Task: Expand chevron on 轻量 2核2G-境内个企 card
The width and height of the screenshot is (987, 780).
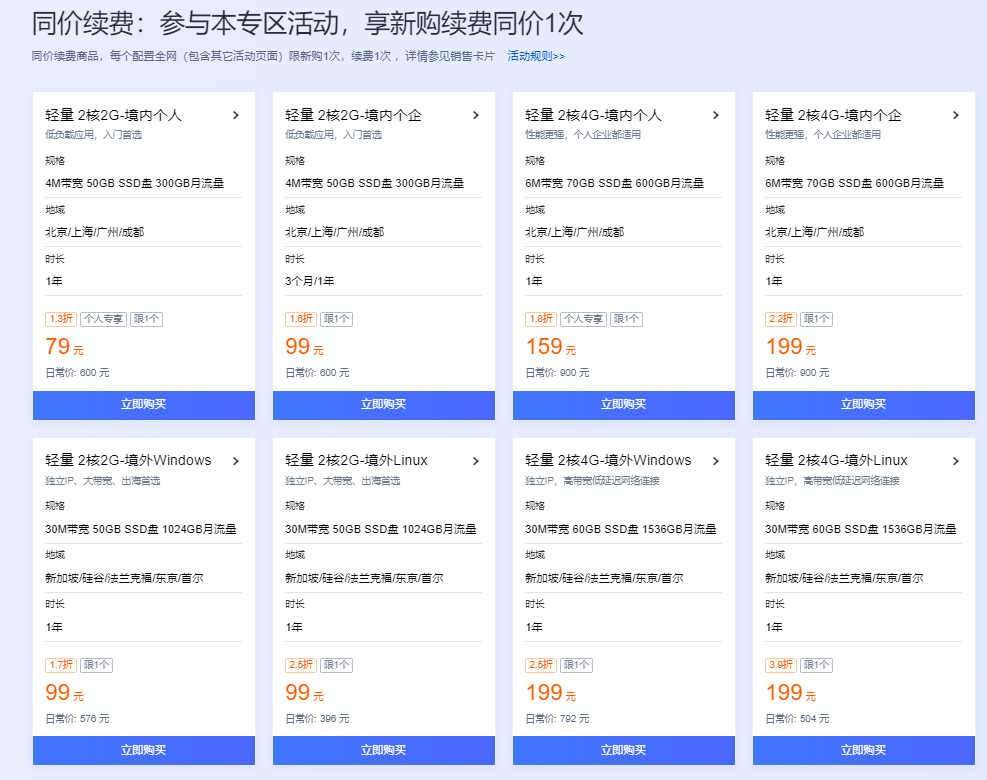Action: pos(476,115)
